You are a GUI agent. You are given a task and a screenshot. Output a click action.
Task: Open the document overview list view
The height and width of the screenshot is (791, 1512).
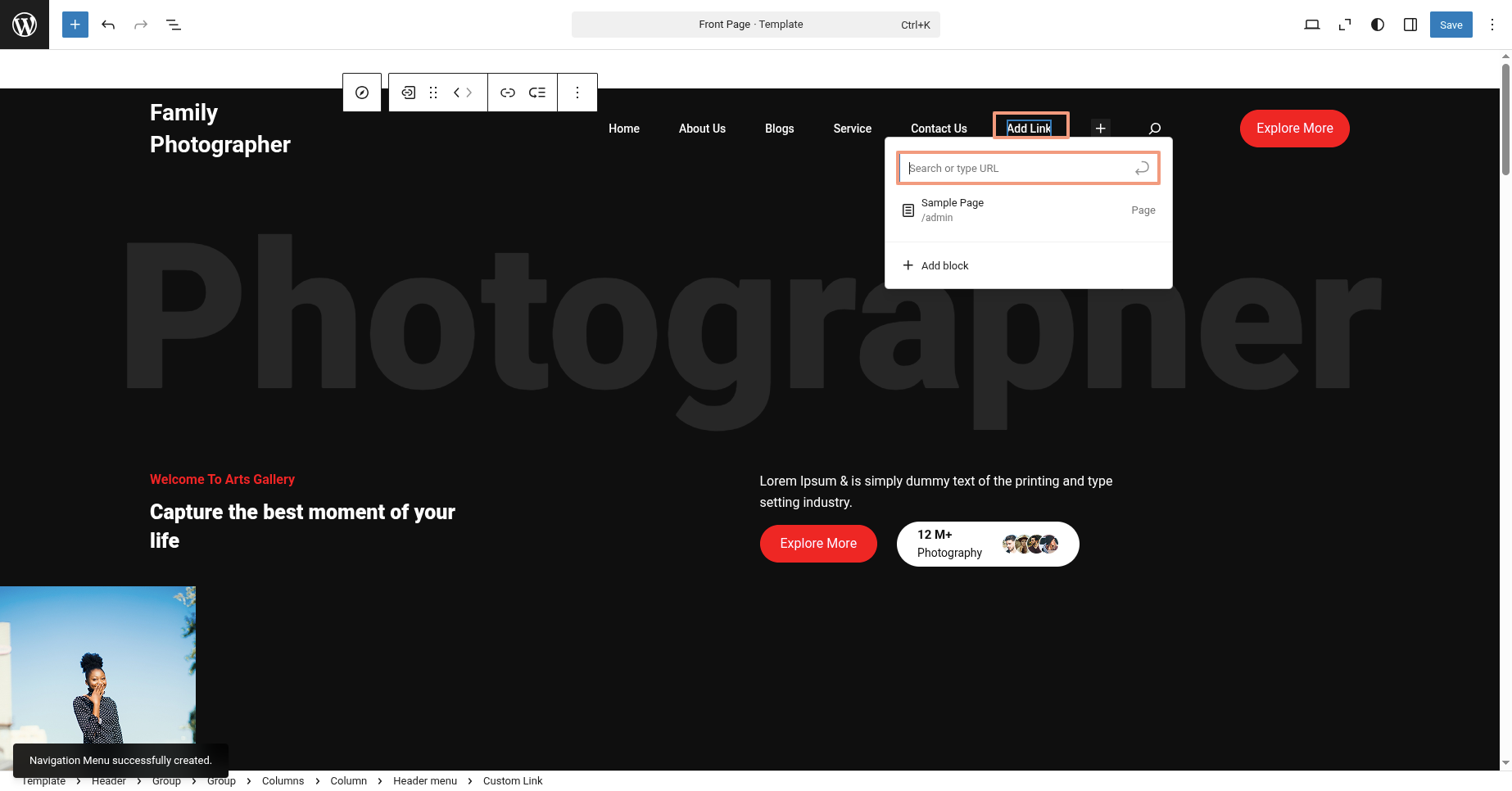click(174, 25)
